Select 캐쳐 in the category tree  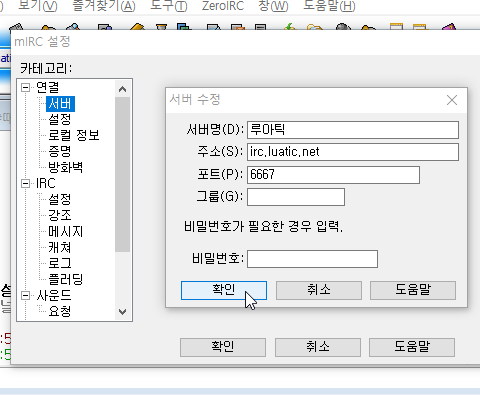pos(60,247)
